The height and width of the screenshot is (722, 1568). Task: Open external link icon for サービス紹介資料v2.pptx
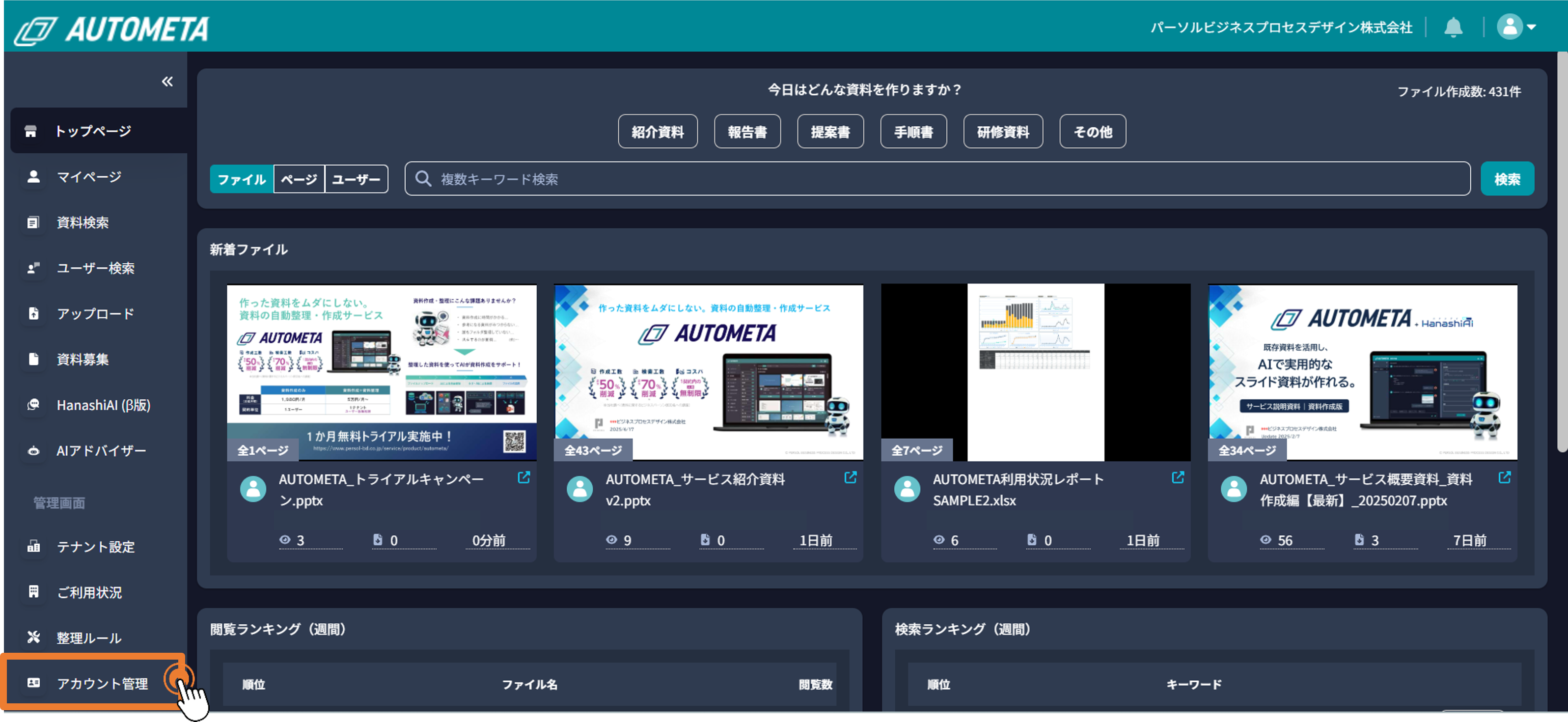[851, 477]
